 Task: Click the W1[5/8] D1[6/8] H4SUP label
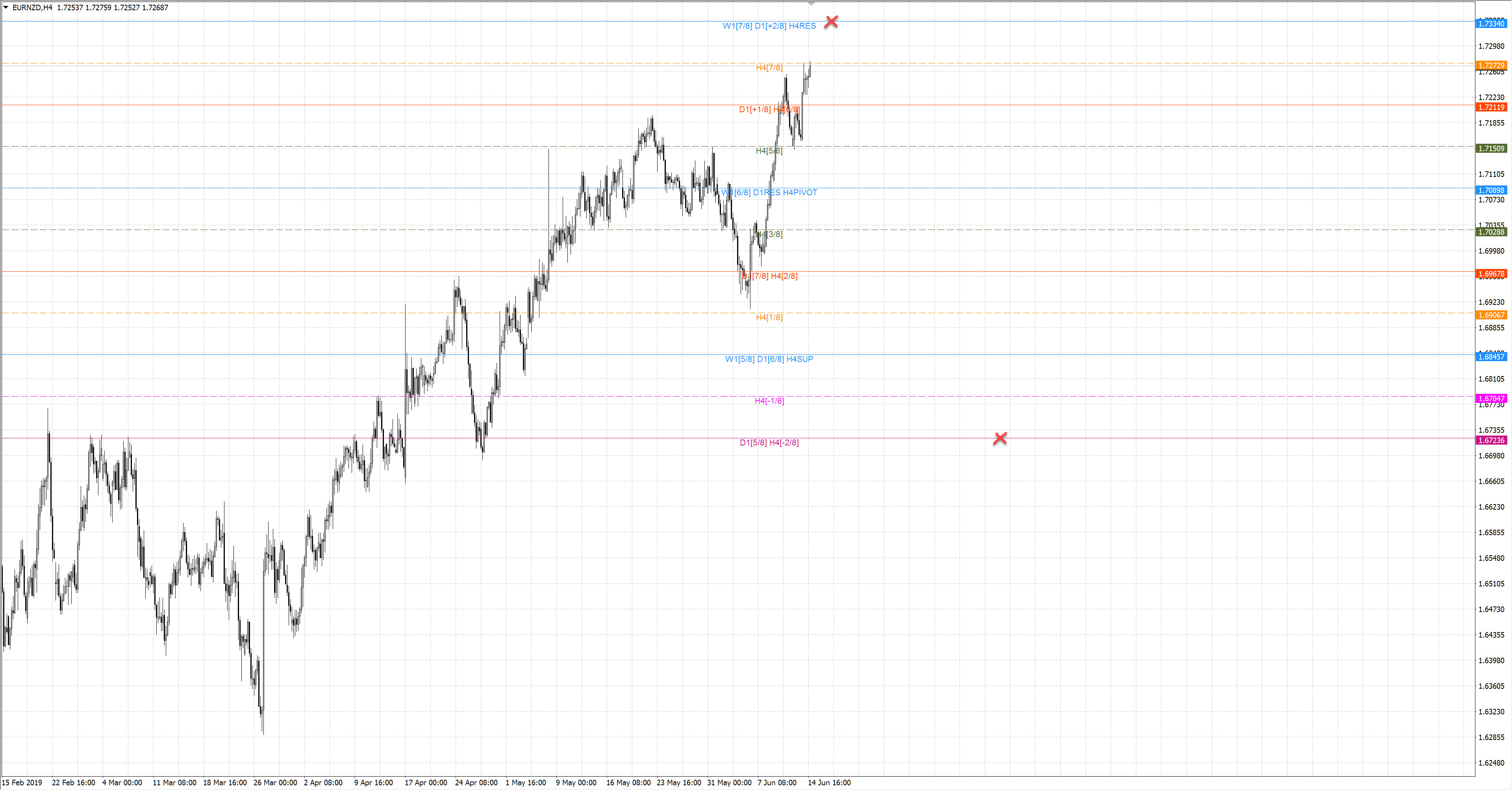click(x=769, y=359)
